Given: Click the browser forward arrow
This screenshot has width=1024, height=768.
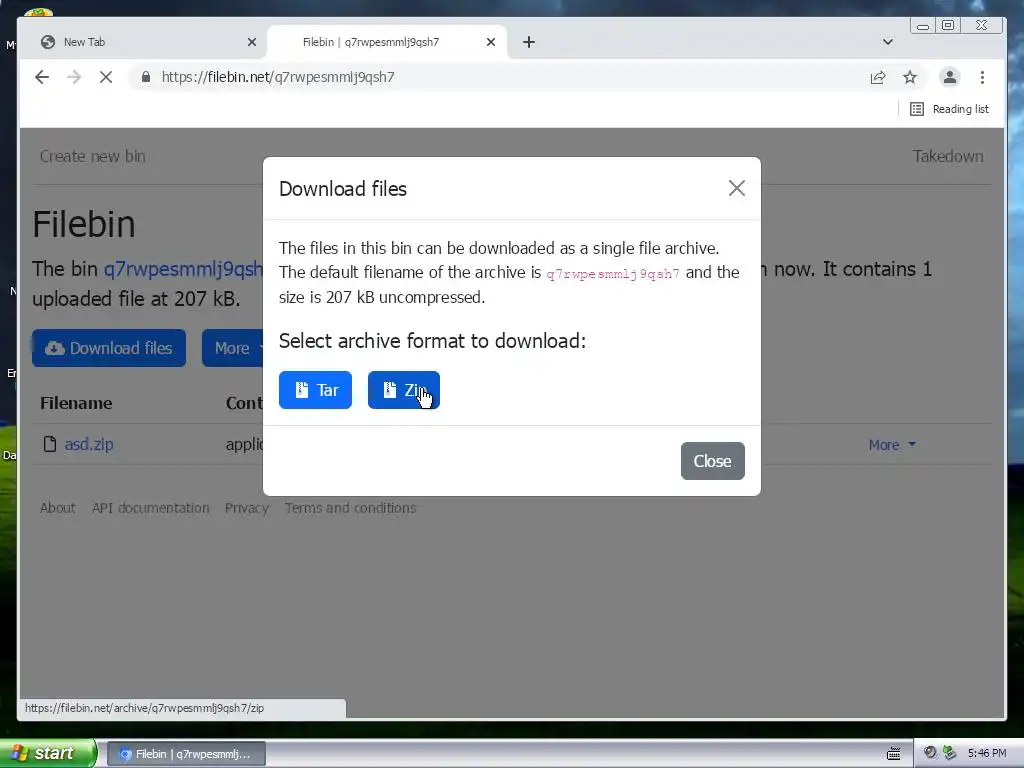Looking at the screenshot, I should coord(74,77).
